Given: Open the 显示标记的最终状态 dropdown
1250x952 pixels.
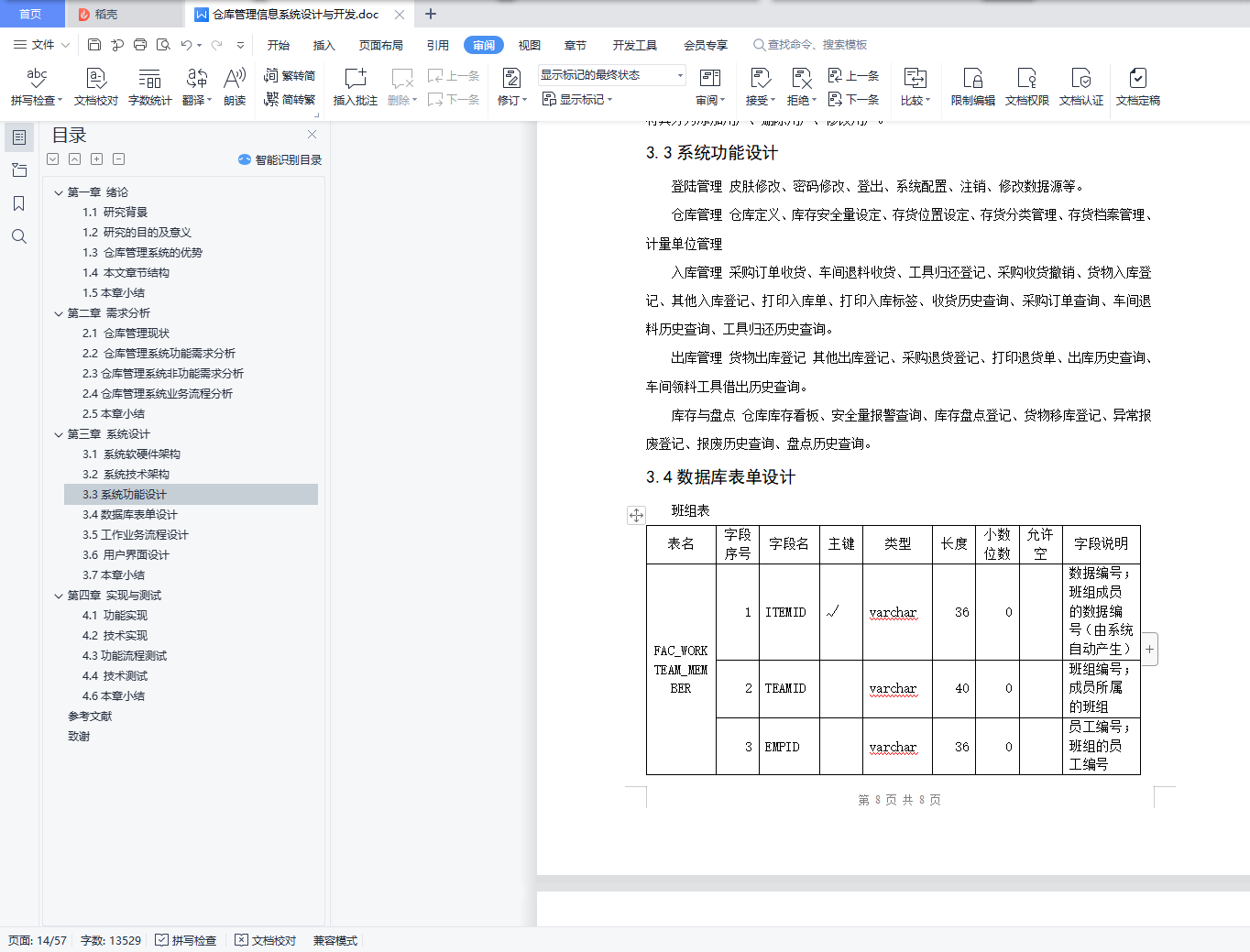Looking at the screenshot, I should [x=612, y=75].
